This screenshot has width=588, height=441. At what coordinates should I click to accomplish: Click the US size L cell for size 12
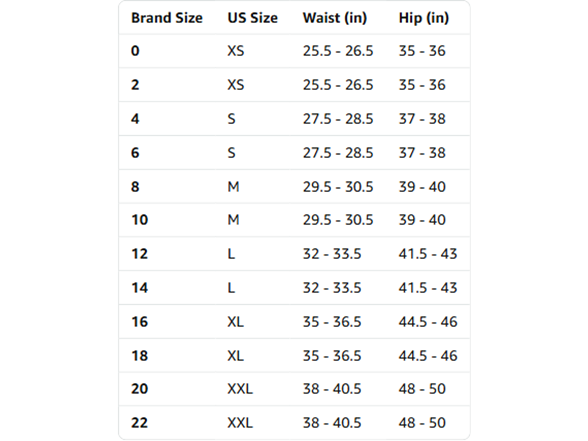(x=231, y=254)
